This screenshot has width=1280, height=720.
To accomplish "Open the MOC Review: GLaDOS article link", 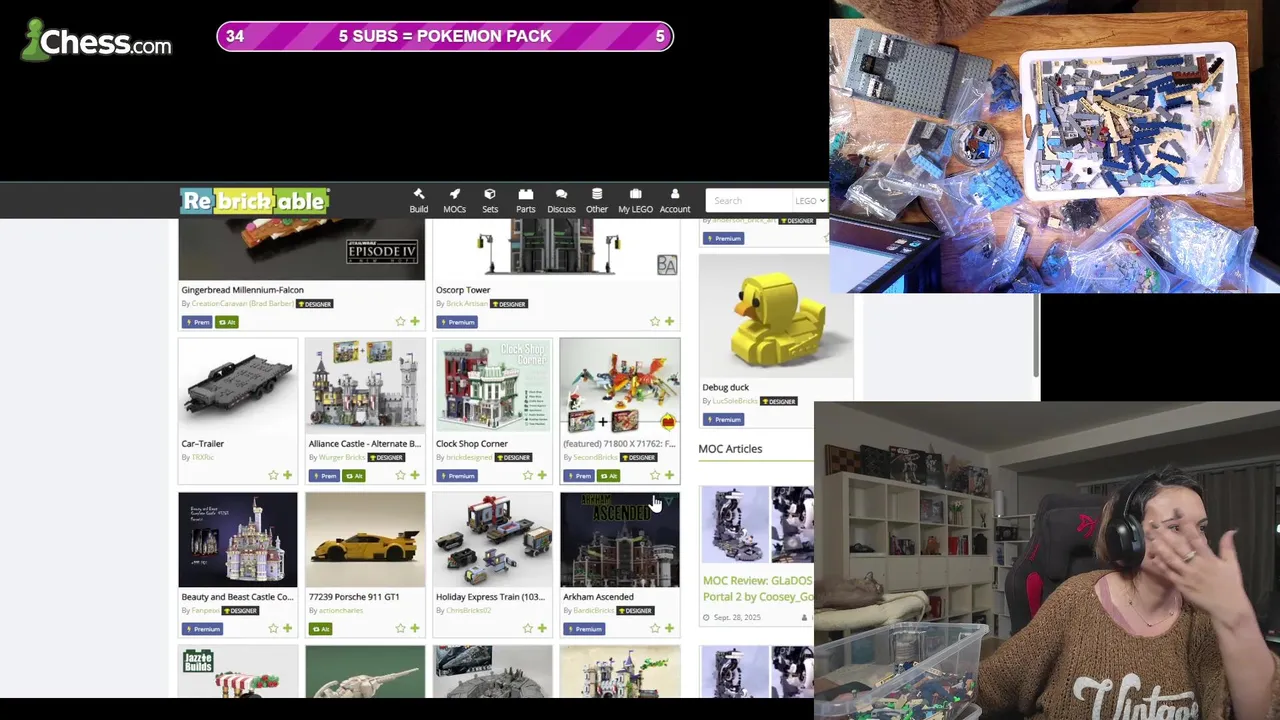I will pos(758,588).
